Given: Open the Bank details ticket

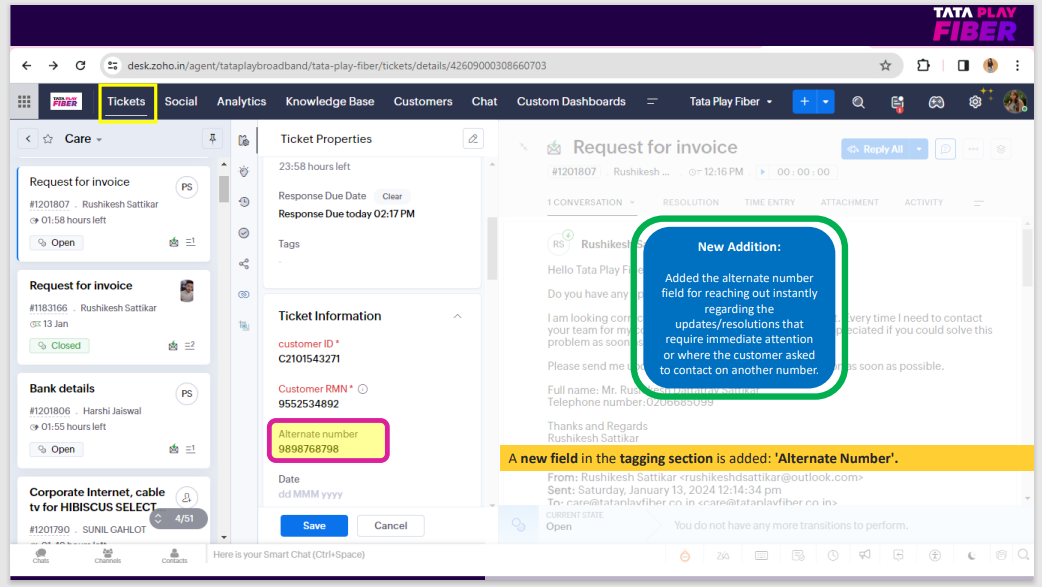Looking at the screenshot, I should click(114, 420).
